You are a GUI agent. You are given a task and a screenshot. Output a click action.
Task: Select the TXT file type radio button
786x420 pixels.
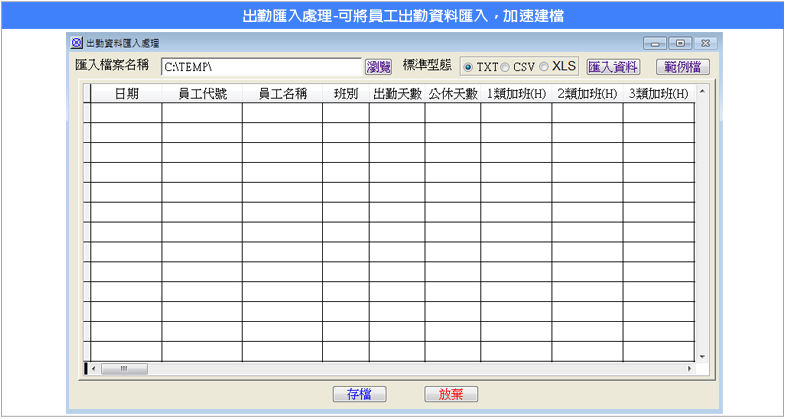click(469, 67)
